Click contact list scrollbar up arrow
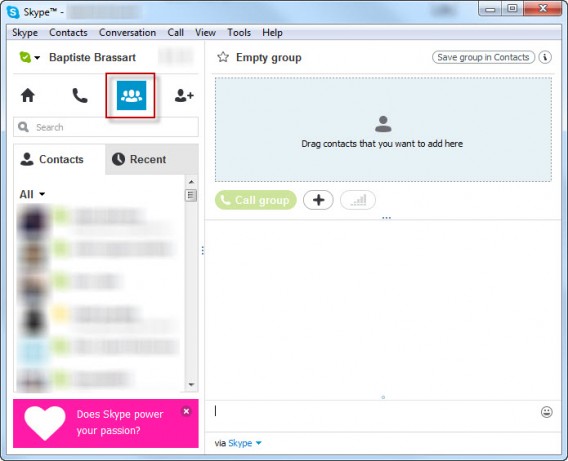This screenshot has width=568, height=461. pyautogui.click(x=191, y=182)
